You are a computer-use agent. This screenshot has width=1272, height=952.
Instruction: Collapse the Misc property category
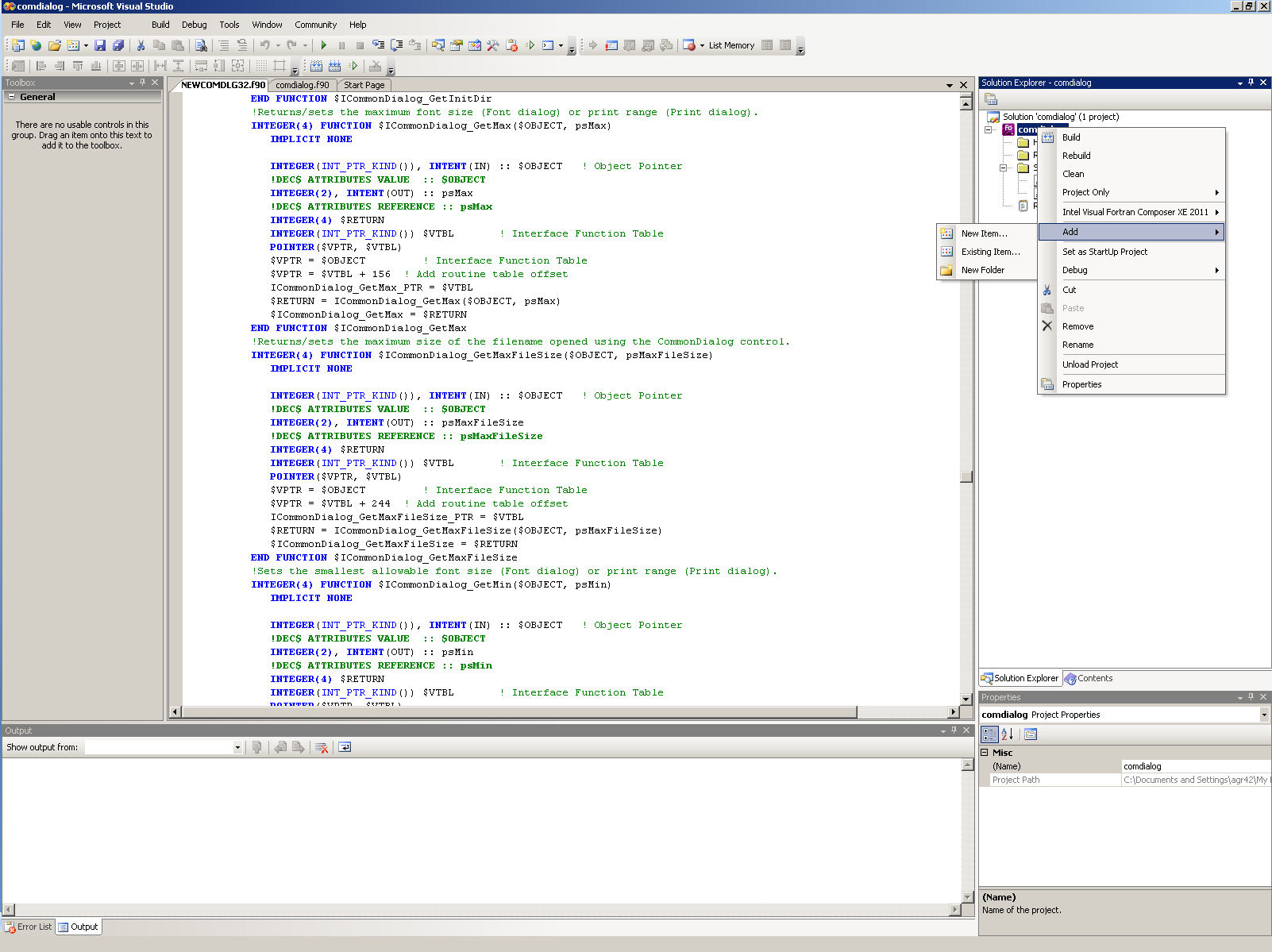point(985,753)
